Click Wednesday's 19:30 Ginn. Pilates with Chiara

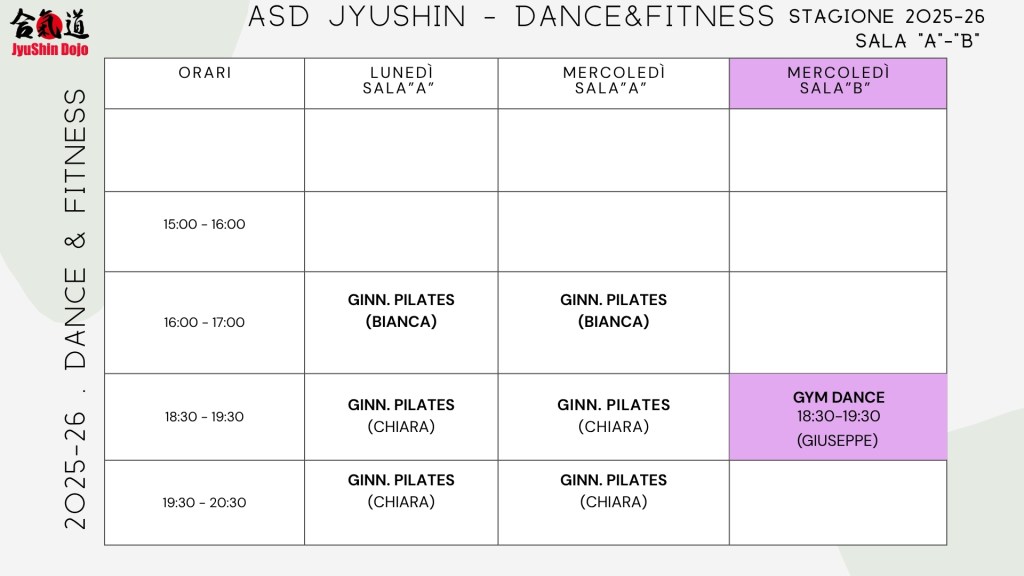613,491
